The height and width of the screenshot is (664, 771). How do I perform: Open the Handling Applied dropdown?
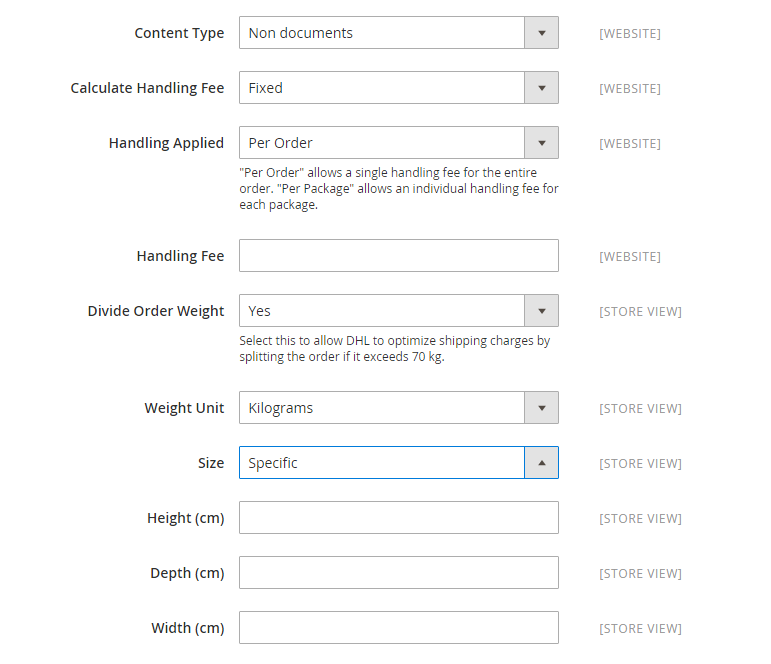click(x=399, y=143)
